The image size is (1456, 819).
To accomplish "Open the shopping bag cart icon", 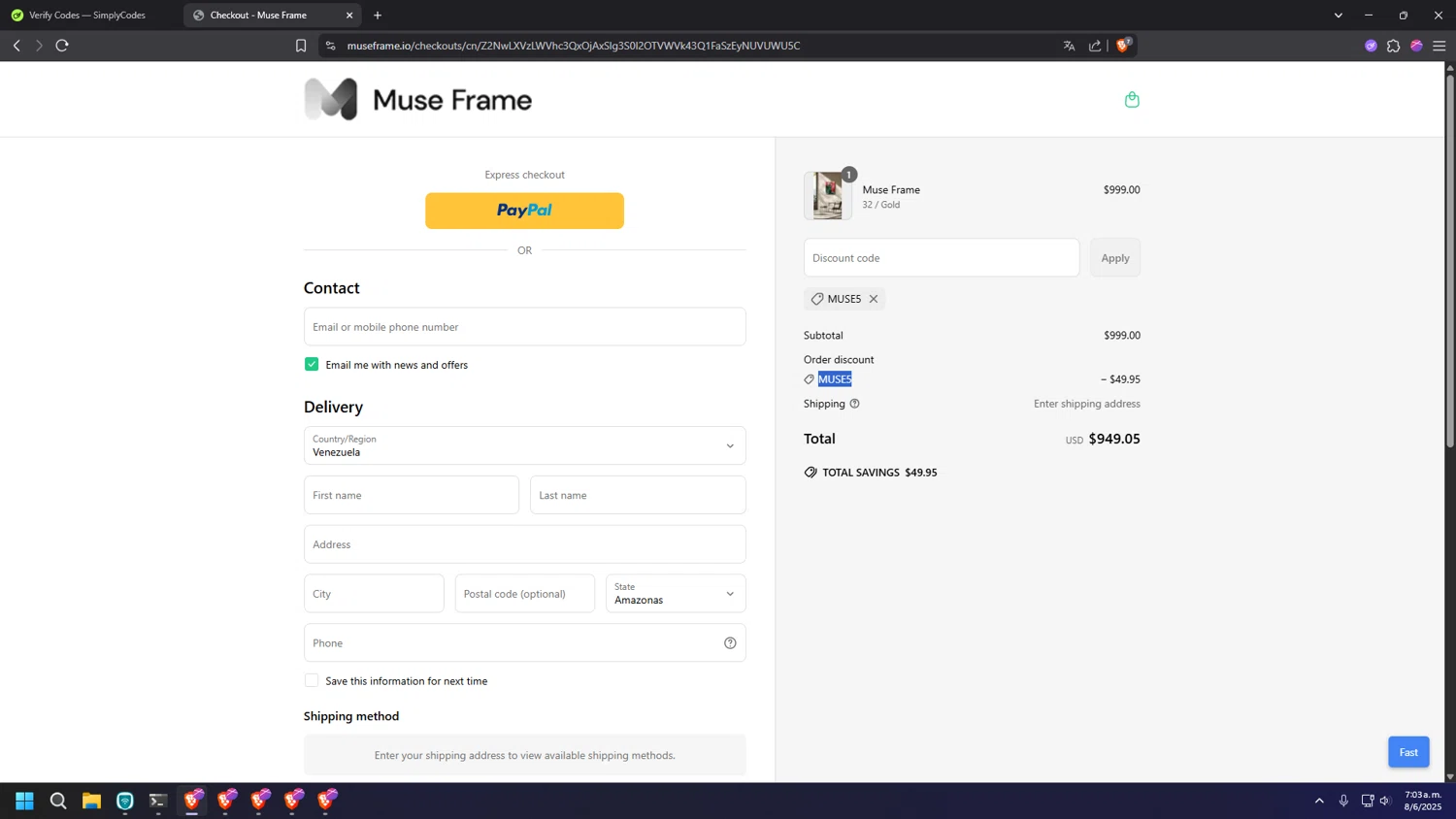I will [1132, 100].
